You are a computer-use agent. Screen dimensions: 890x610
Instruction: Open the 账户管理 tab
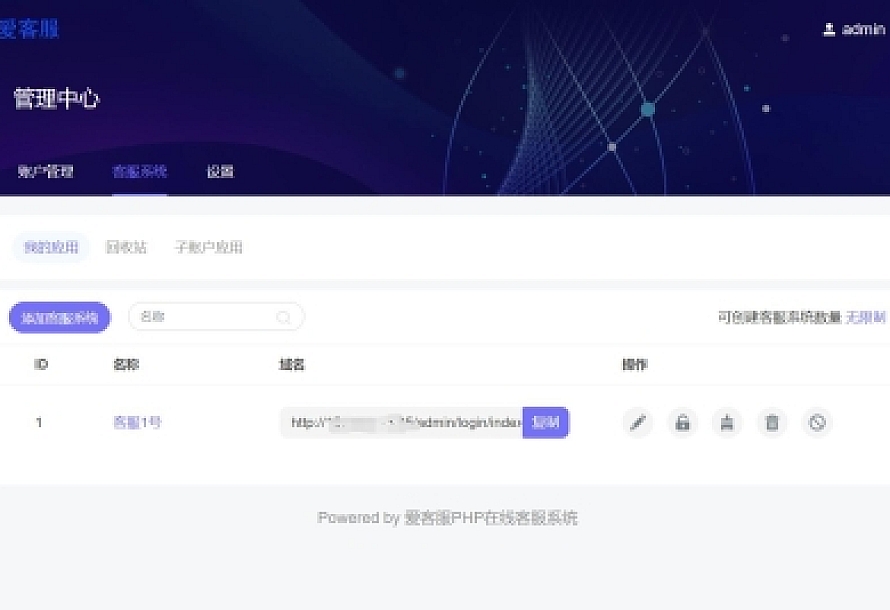[46, 171]
